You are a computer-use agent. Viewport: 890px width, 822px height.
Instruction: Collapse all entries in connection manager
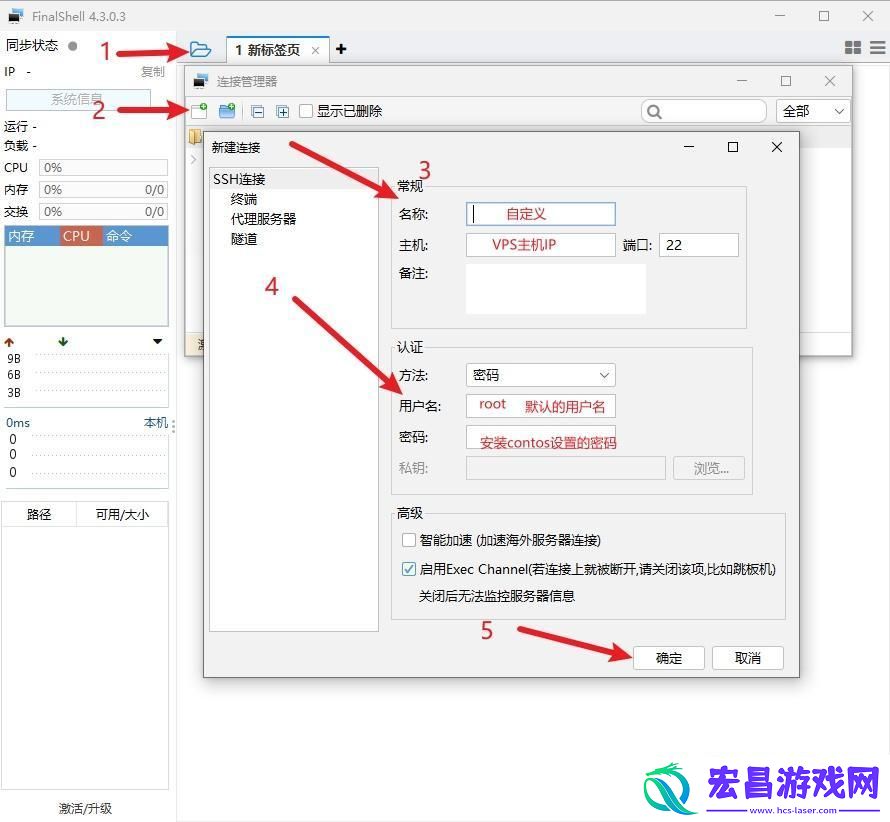[x=258, y=112]
